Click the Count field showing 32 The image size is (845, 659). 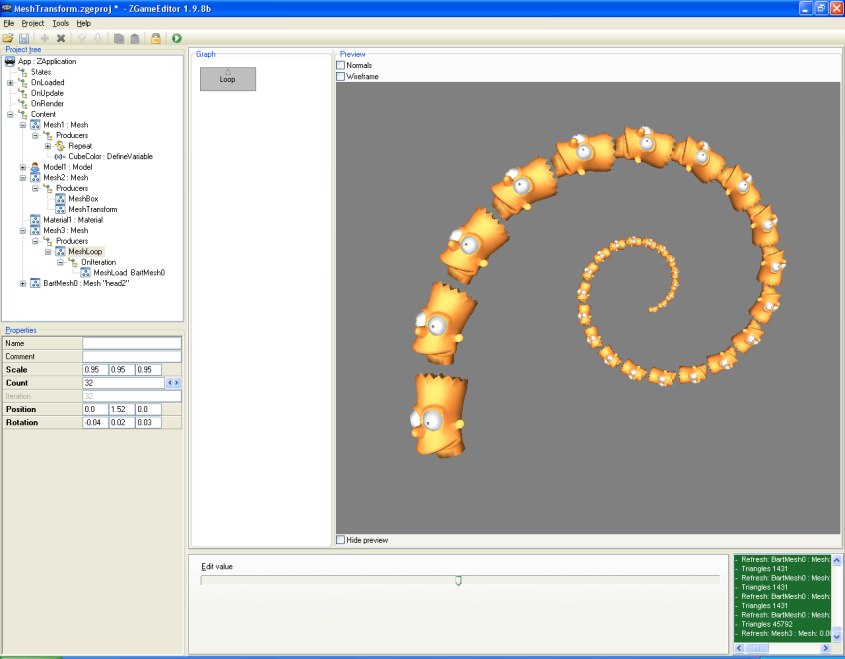[x=123, y=383]
